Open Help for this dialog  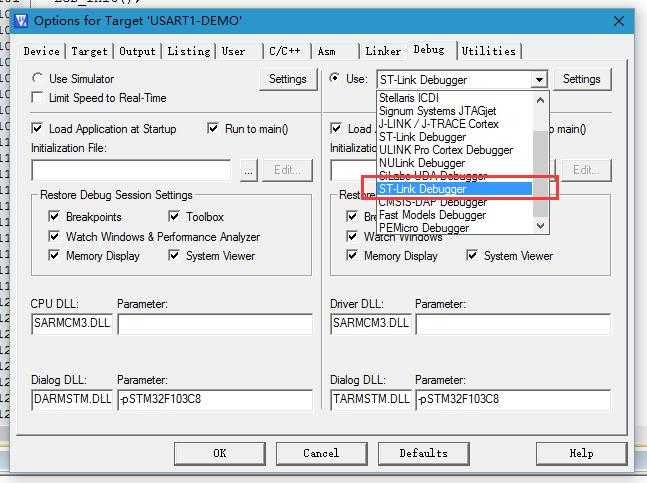(x=581, y=453)
